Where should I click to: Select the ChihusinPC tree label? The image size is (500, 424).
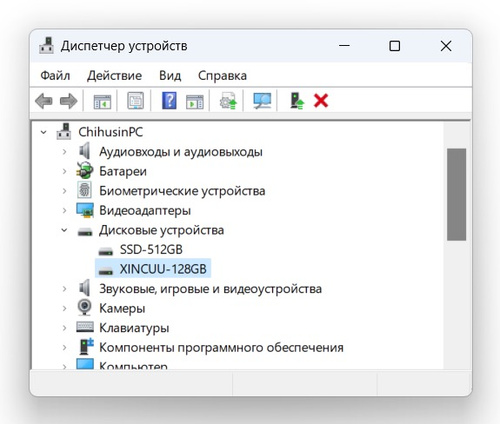[111, 132]
